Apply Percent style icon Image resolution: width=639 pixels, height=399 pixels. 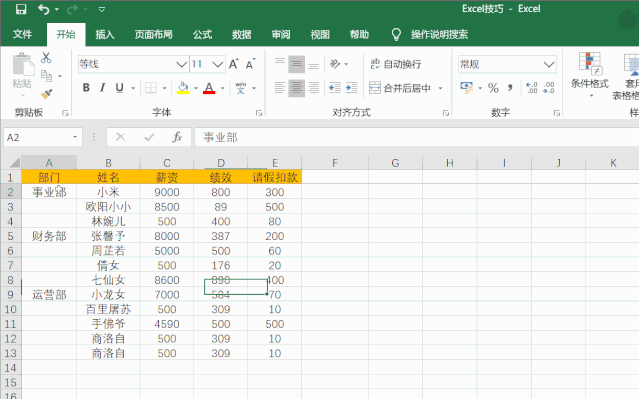(x=493, y=88)
